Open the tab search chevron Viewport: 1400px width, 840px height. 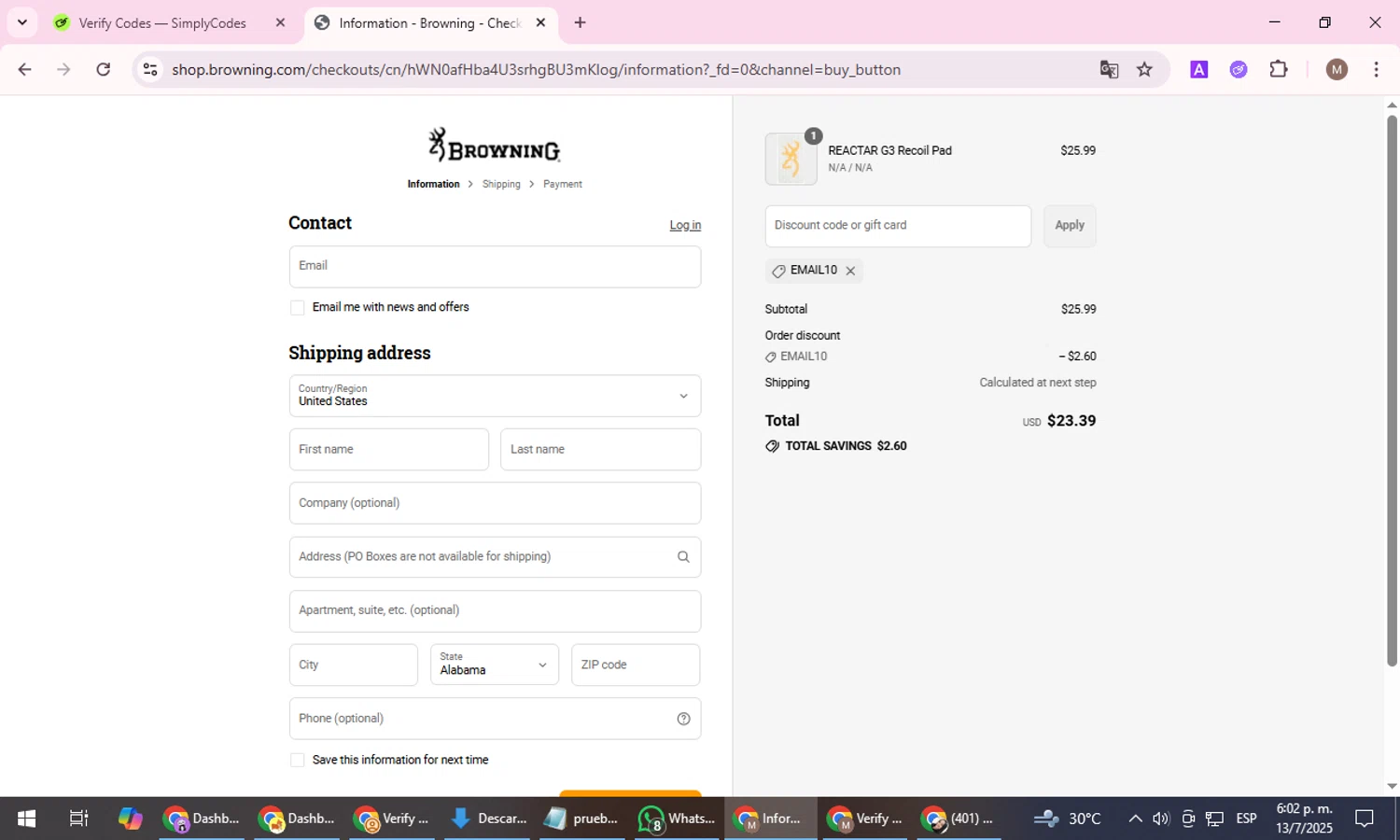21,22
